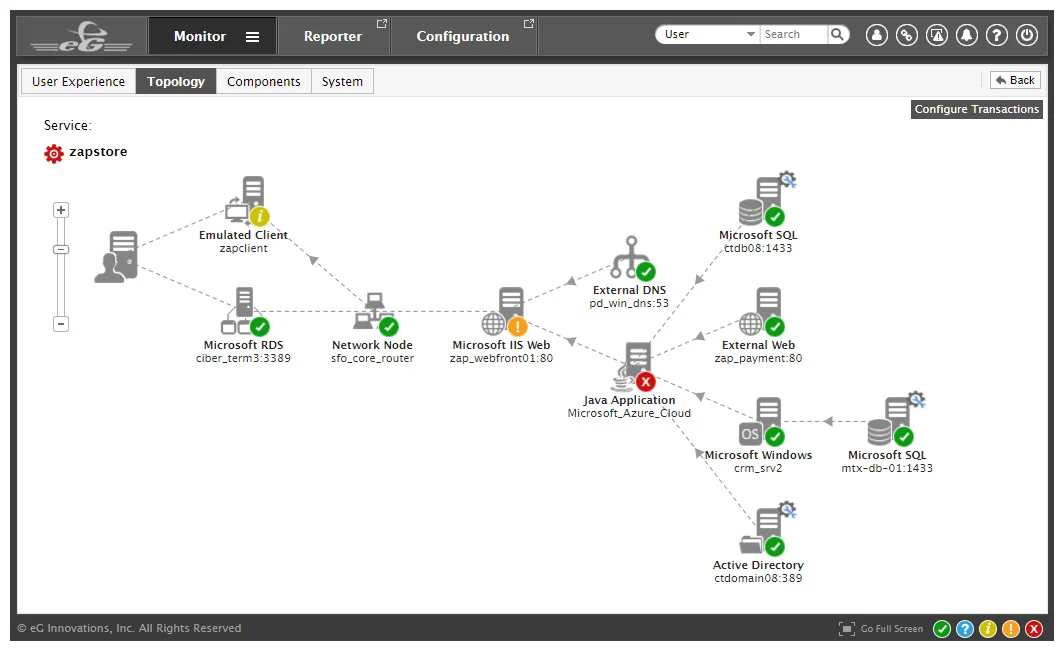Click the ctdomain08:389 label
Viewport: 1064px width, 651px height.
pyautogui.click(x=758, y=578)
